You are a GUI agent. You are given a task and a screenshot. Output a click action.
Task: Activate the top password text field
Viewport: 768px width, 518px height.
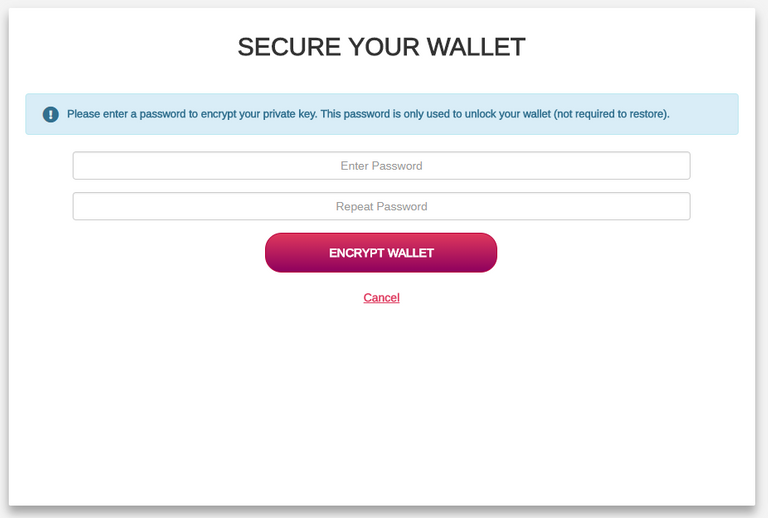point(381,166)
